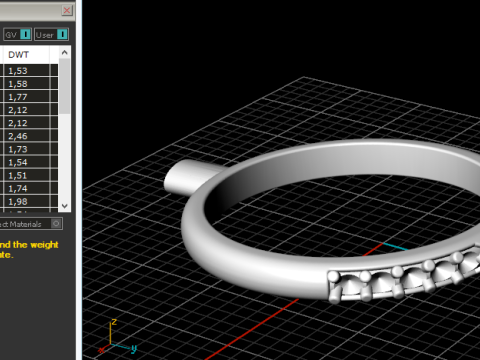This screenshot has width=480, height=360.
Task: Click the XYZ axis indicator icon
Action: point(117,337)
